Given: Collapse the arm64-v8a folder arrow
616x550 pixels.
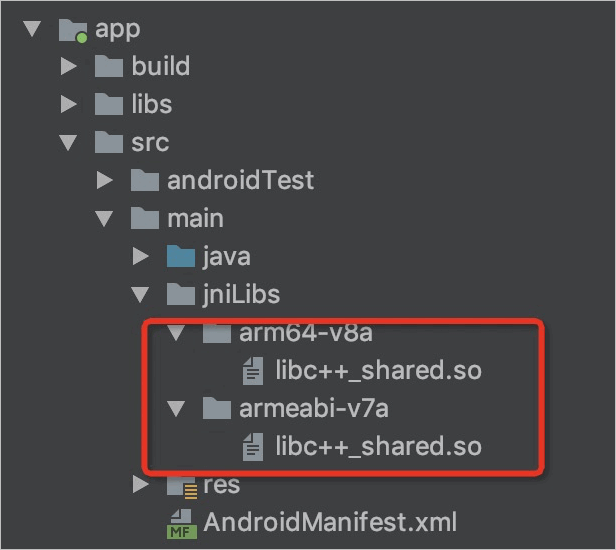Looking at the screenshot, I should pyautogui.click(x=176, y=333).
